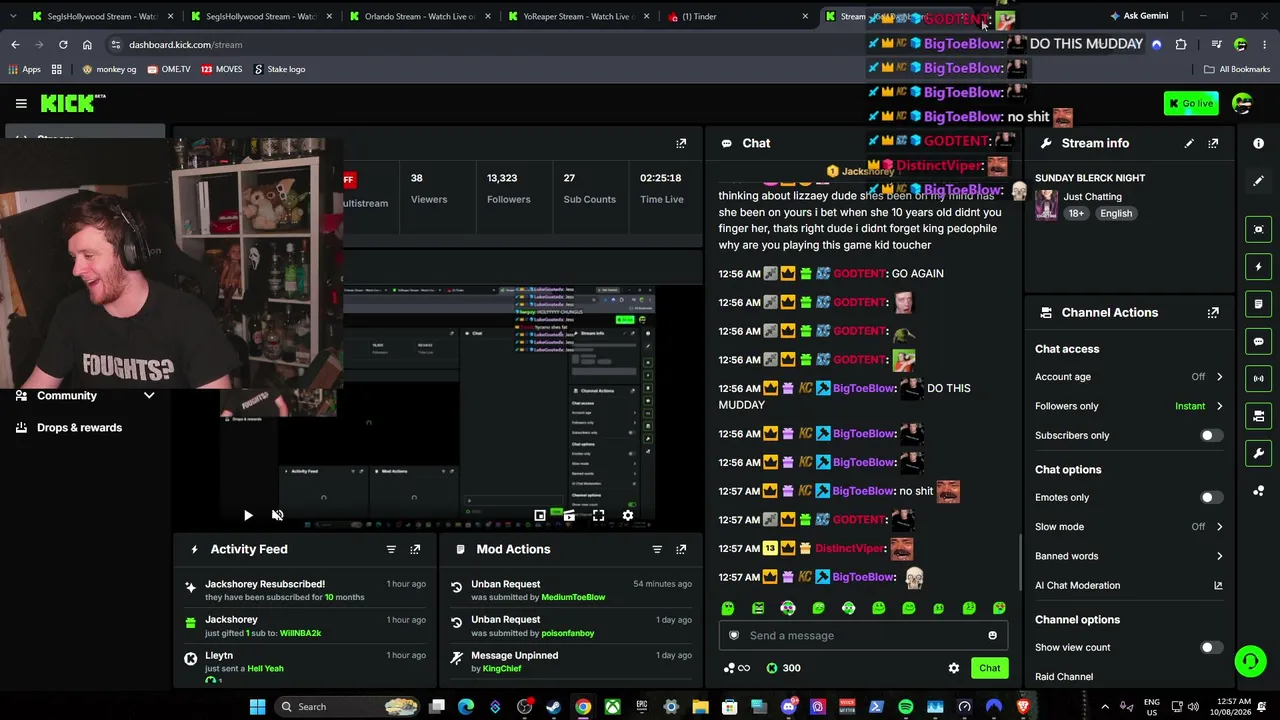Open Ask Gemini in Chrome

(x=1138, y=16)
